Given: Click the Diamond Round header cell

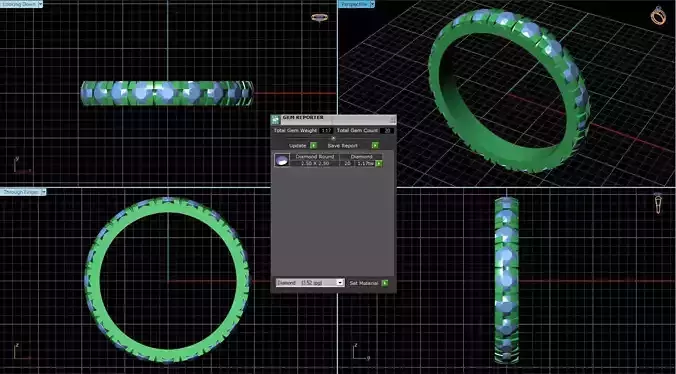Looking at the screenshot, I should (315, 157).
